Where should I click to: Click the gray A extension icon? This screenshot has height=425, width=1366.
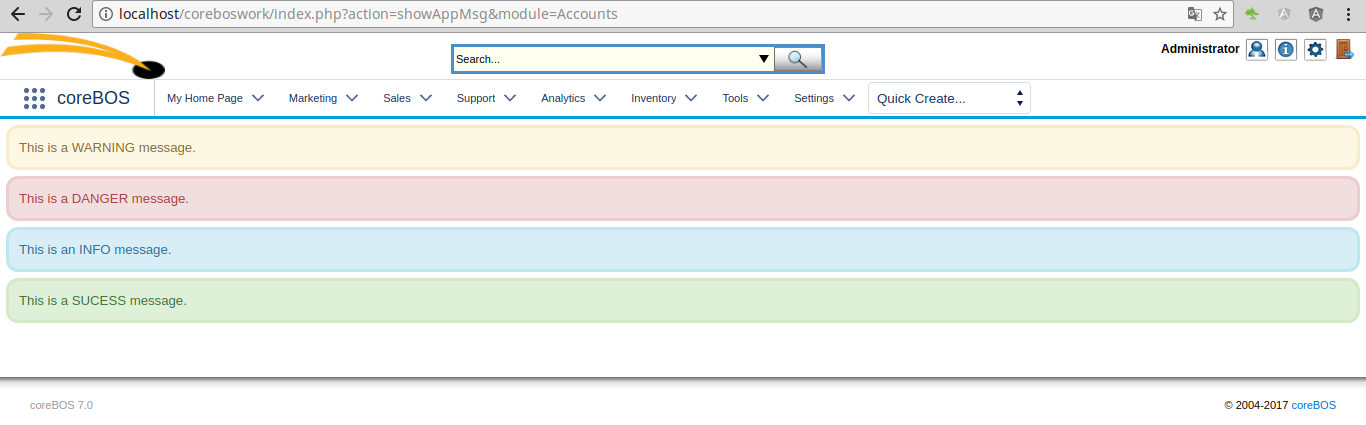tap(1283, 14)
